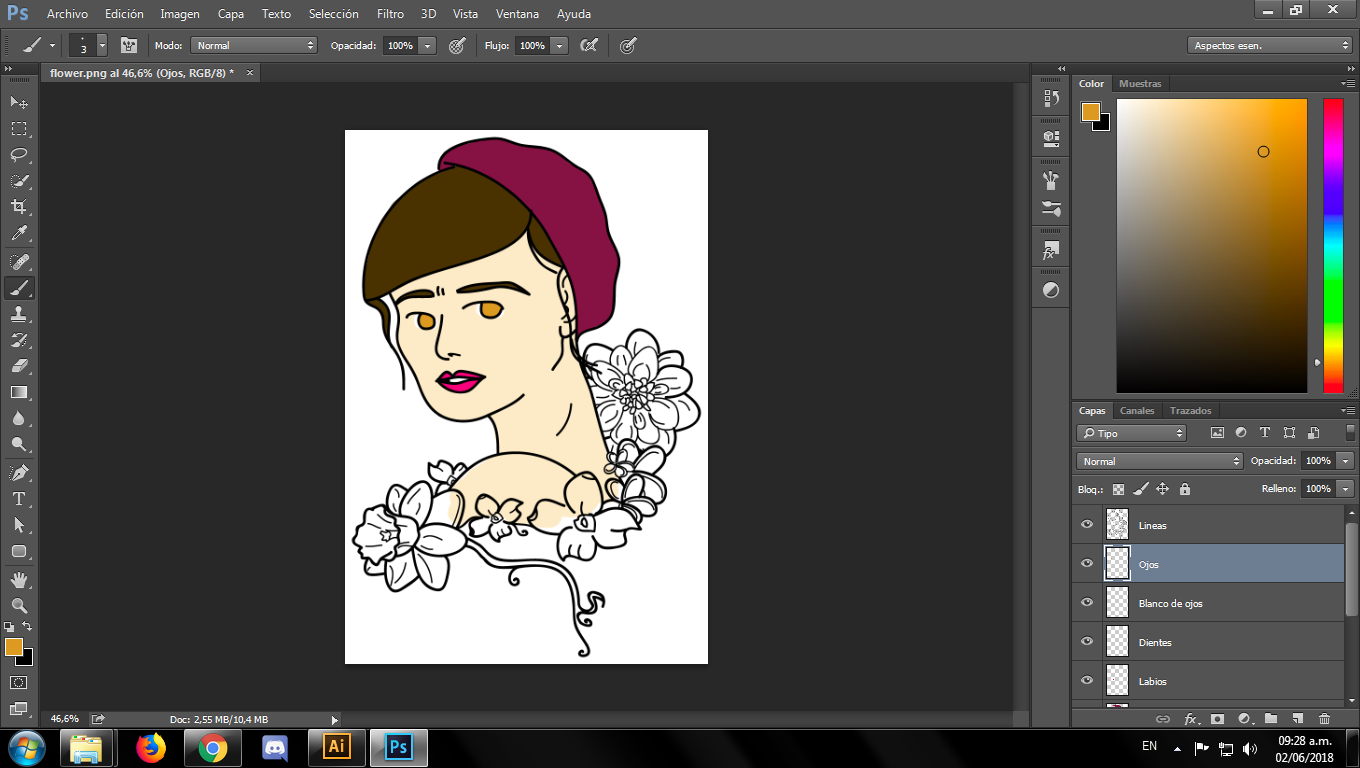This screenshot has width=1360, height=768.
Task: Open the Aspectos esen. workspace dropdown
Action: 1270,45
